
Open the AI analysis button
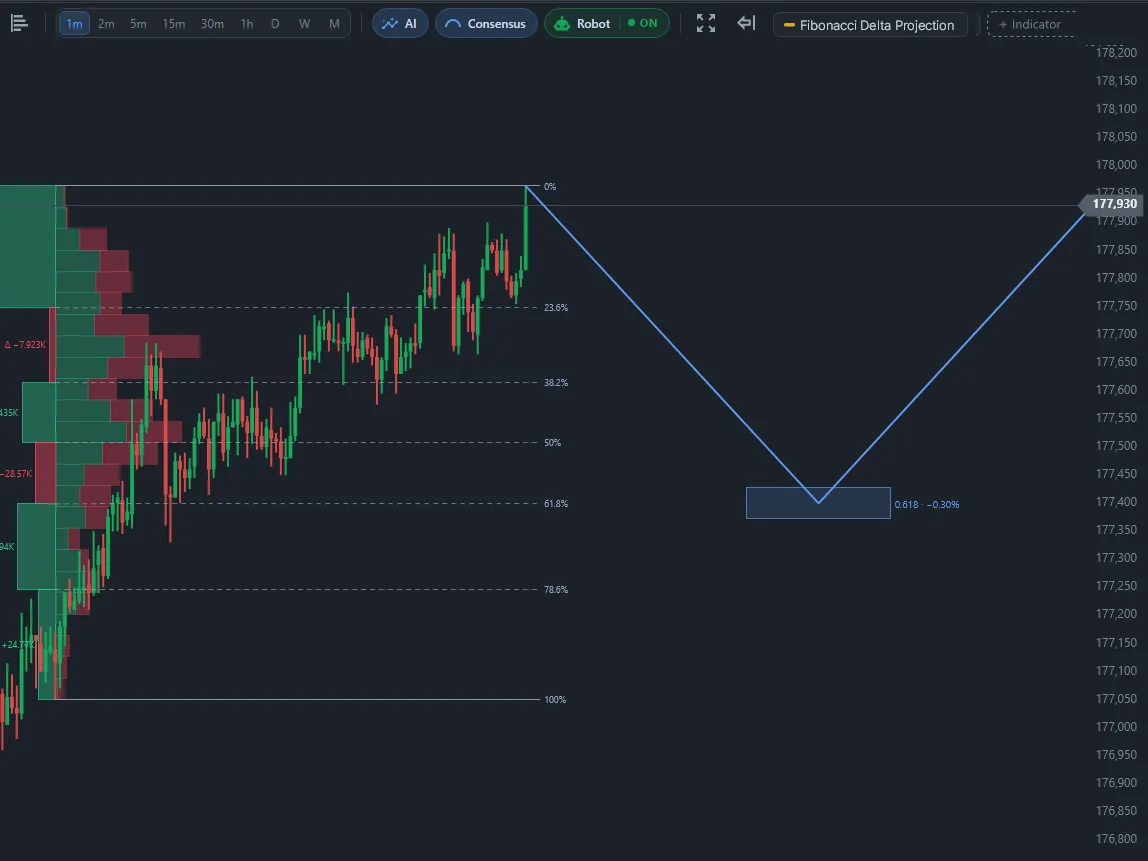(400, 23)
